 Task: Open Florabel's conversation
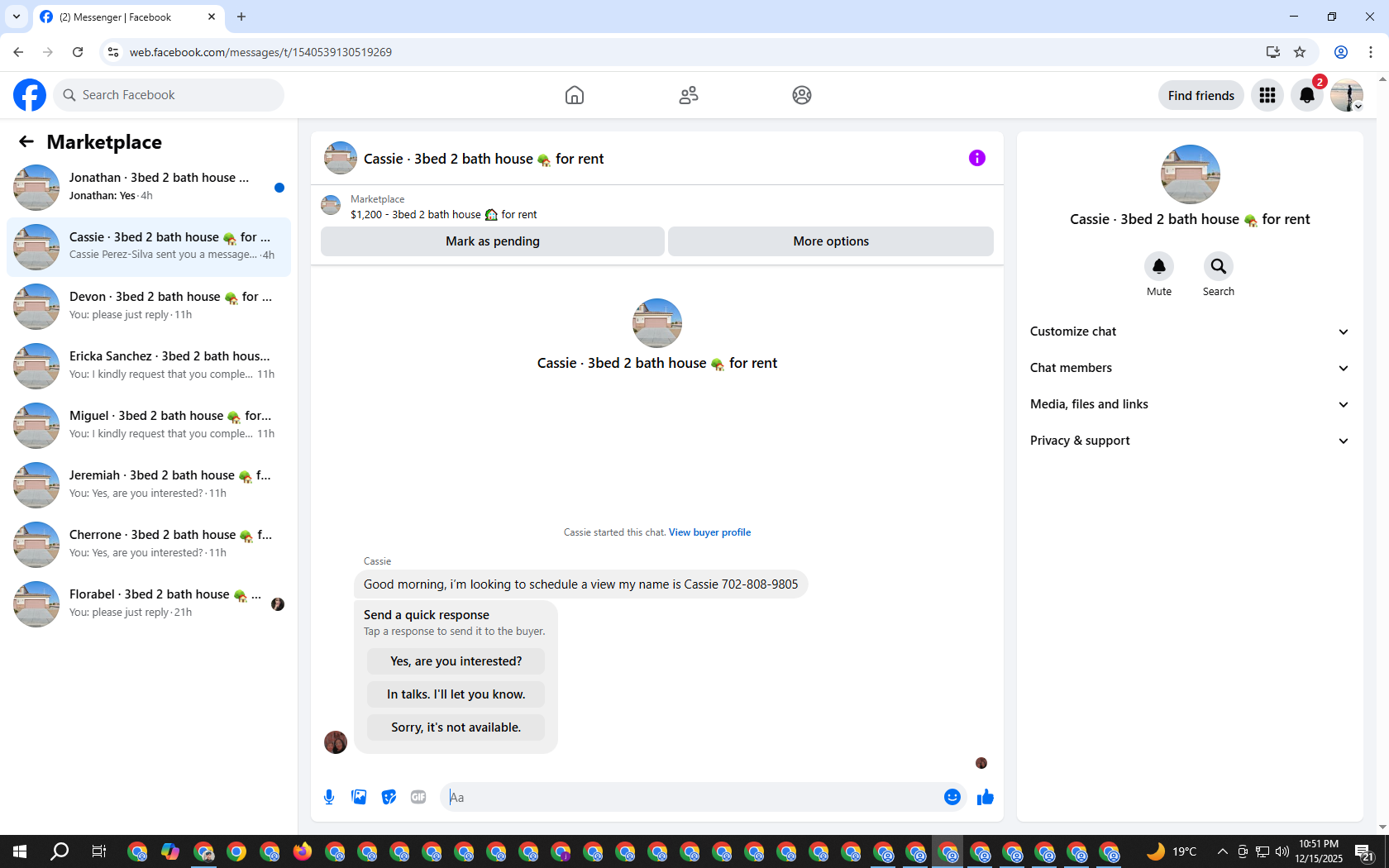(149, 604)
